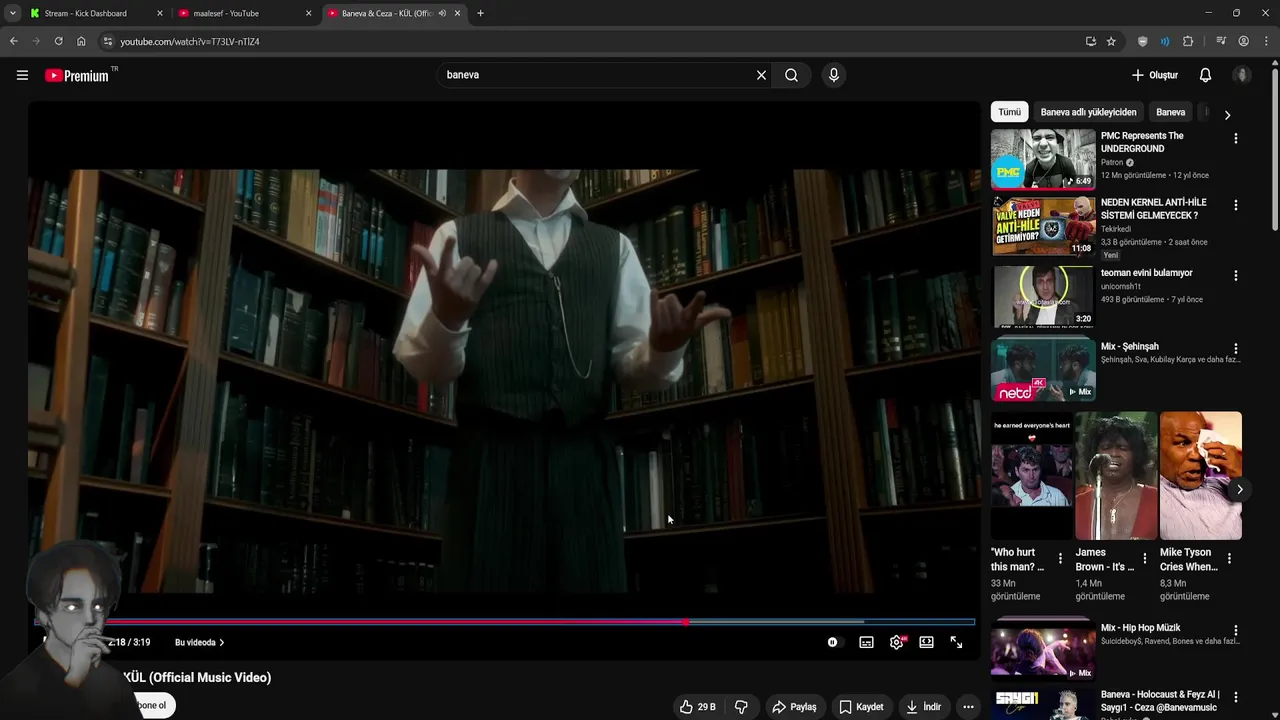
Task: Reload the page in browser
Action: pos(58,41)
